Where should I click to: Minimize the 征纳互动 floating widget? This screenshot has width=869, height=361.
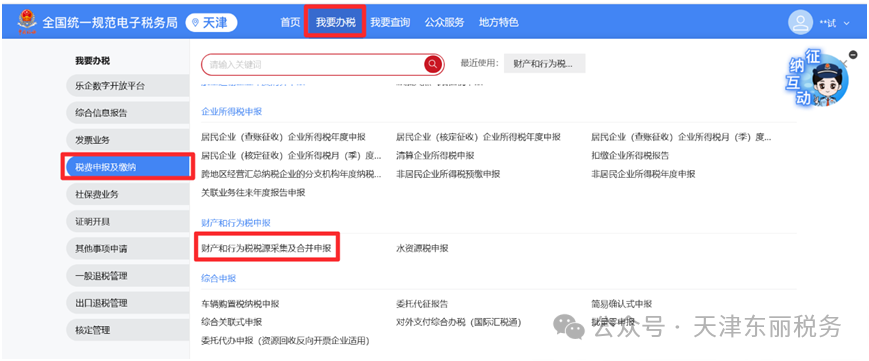853,54
